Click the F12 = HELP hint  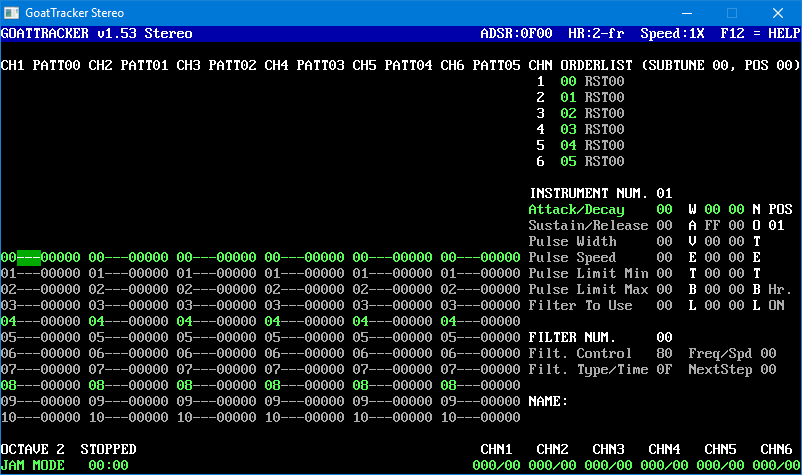[x=760, y=34]
